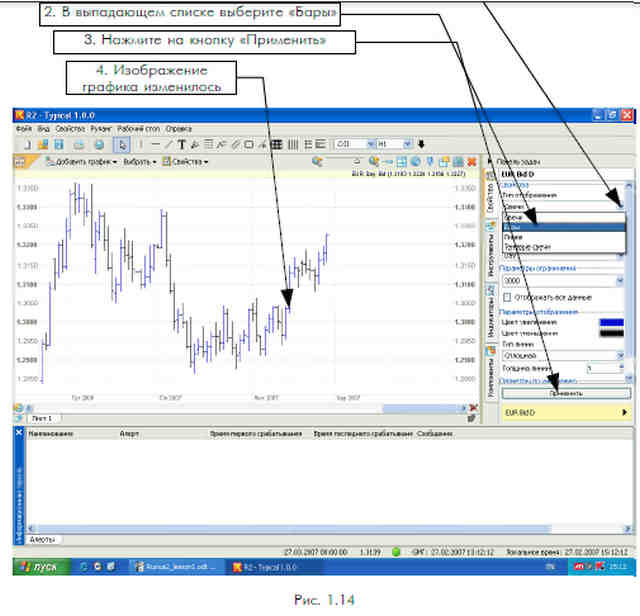The width and height of the screenshot is (640, 616).
Task: Click the save (floppy disk) toolbar icon
Action: click(x=59, y=145)
